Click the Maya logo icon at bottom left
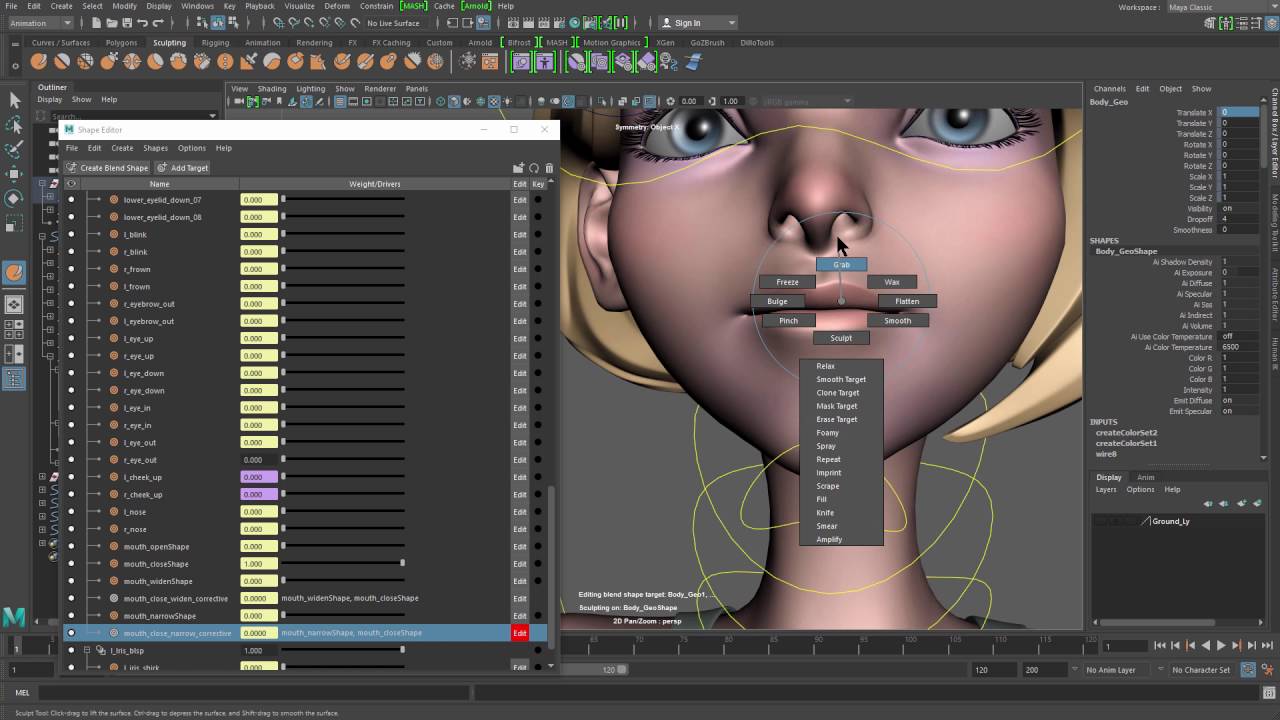Screen dimensions: 1280x720 14,617
